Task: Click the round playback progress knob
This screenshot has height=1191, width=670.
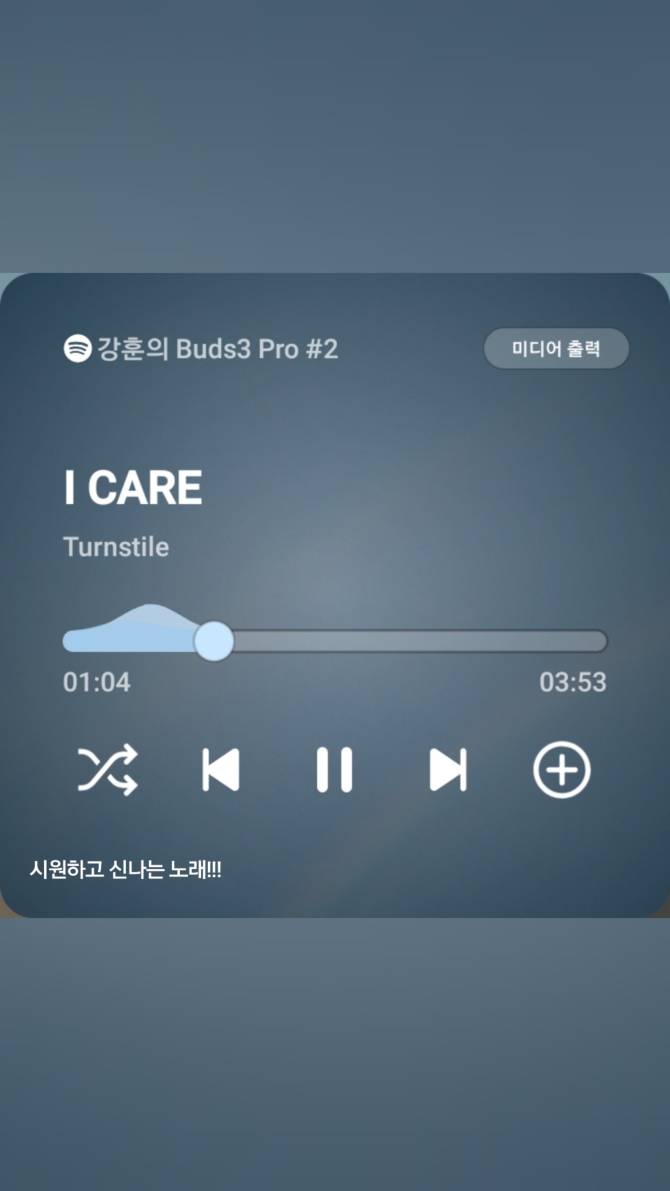Action: click(213, 641)
